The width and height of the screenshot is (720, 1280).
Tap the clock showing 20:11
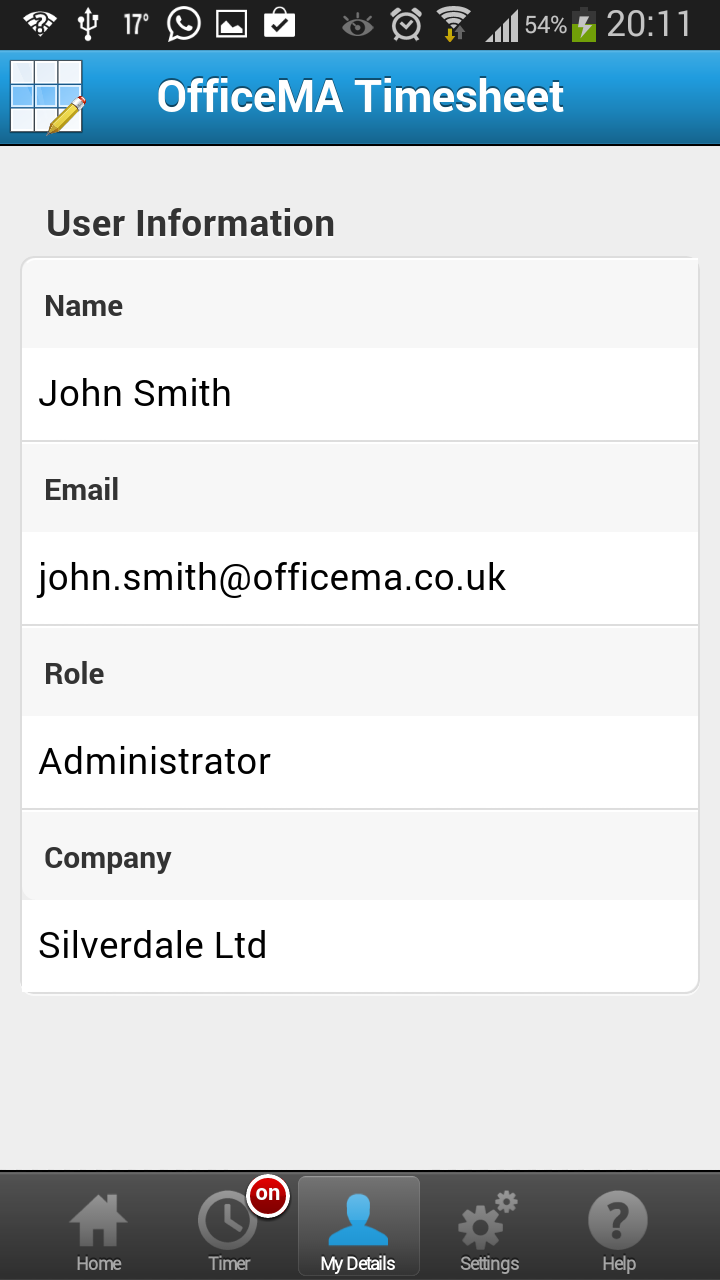(650, 24)
